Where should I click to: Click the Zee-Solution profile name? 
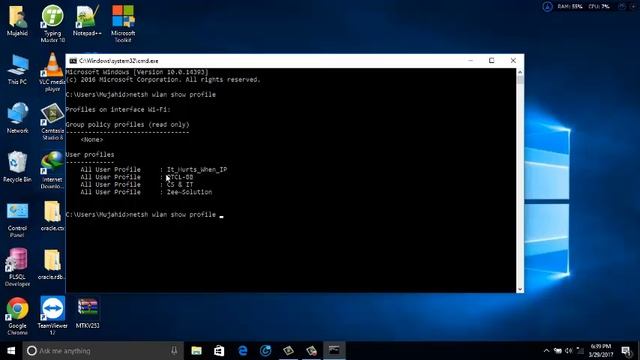189,192
